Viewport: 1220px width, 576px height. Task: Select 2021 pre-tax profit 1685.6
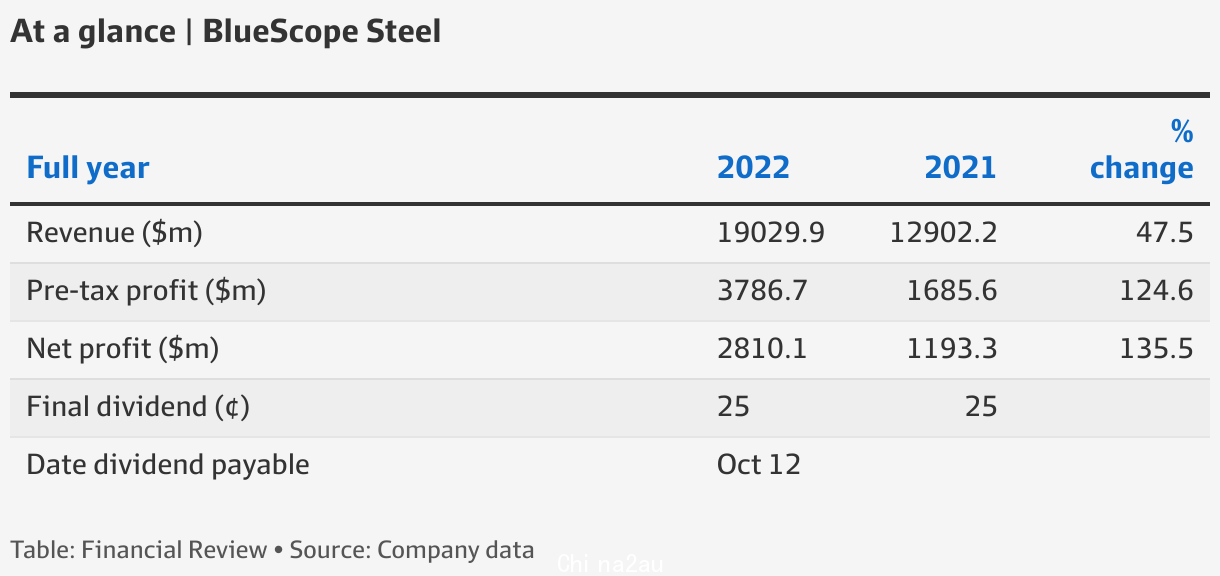pos(952,291)
